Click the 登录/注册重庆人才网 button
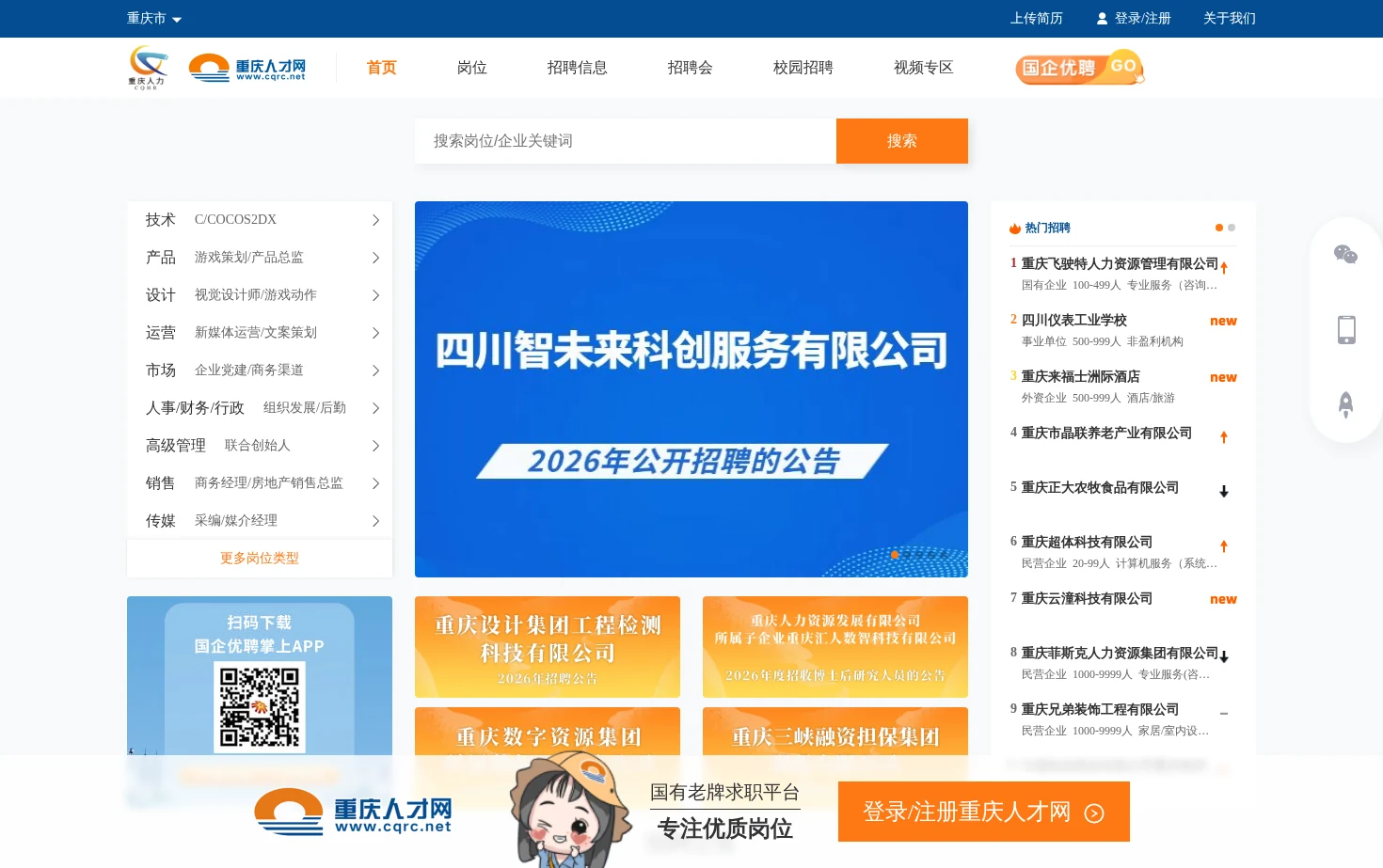 pos(984,812)
